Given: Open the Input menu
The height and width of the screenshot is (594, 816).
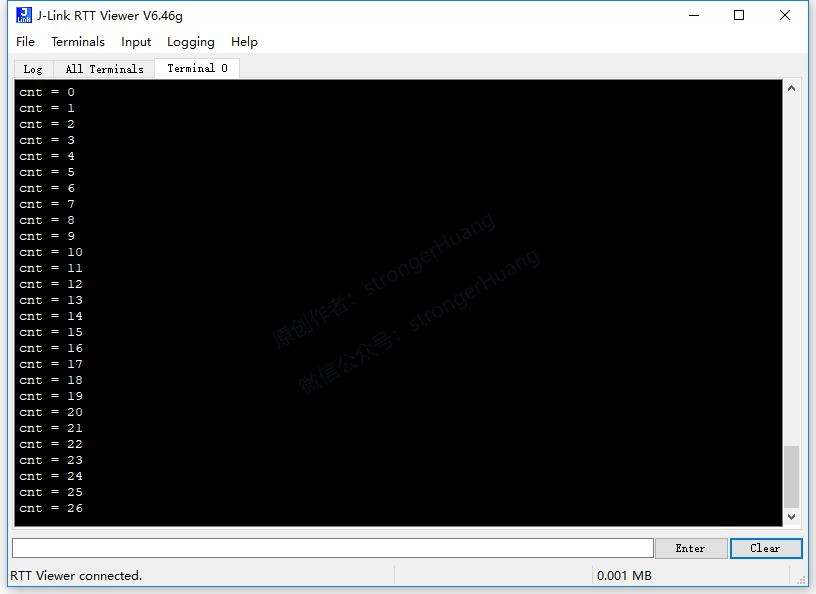Looking at the screenshot, I should [136, 42].
